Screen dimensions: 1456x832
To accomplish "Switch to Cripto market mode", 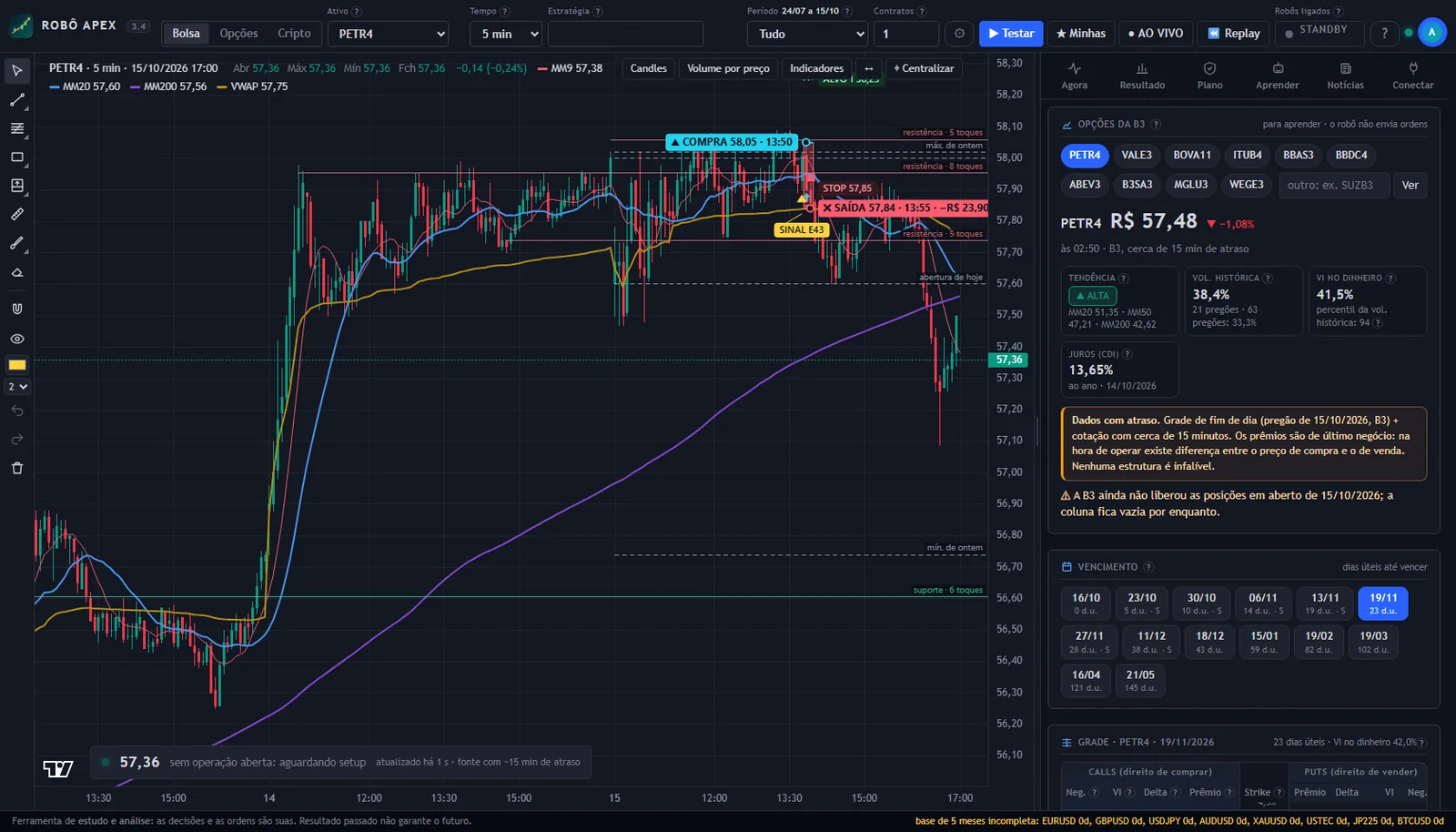I will pyautogui.click(x=294, y=34).
